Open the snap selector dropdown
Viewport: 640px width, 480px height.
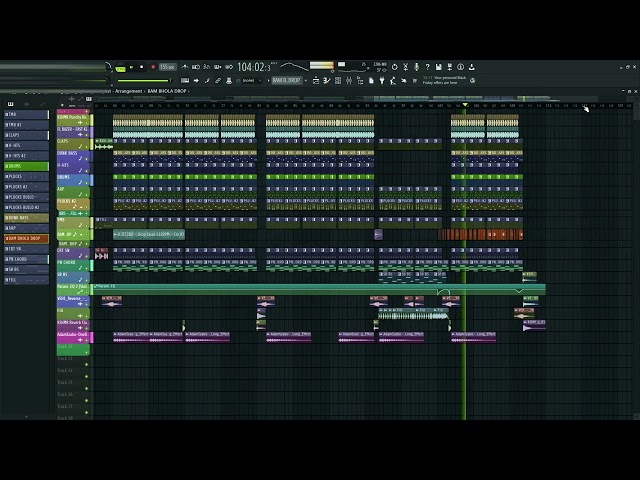(x=249, y=80)
